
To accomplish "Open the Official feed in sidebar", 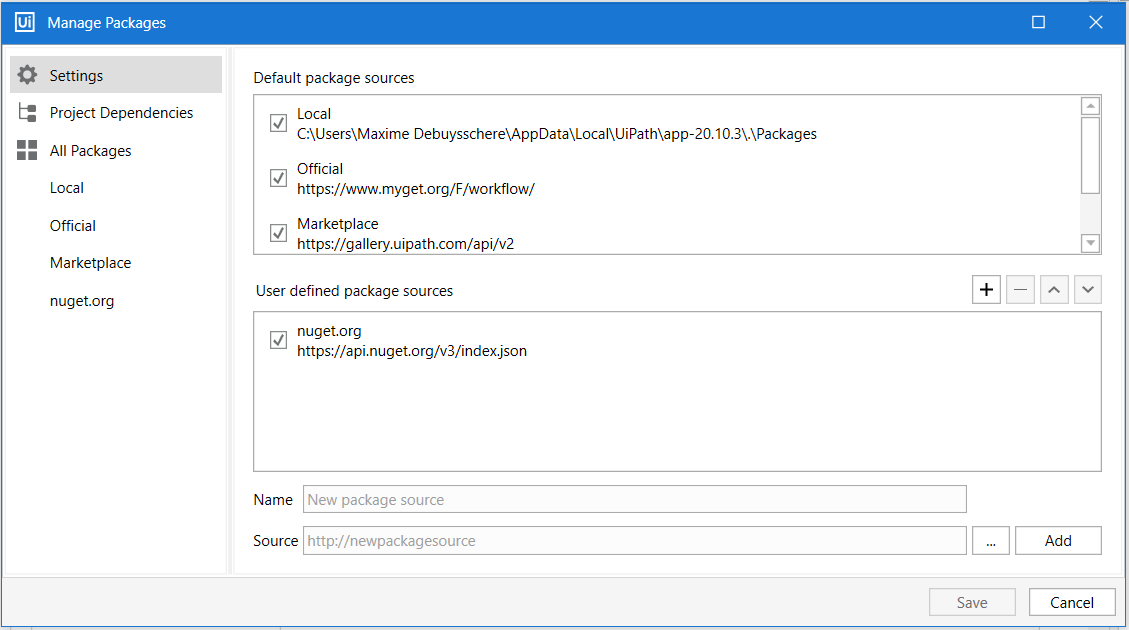I will click(x=73, y=226).
